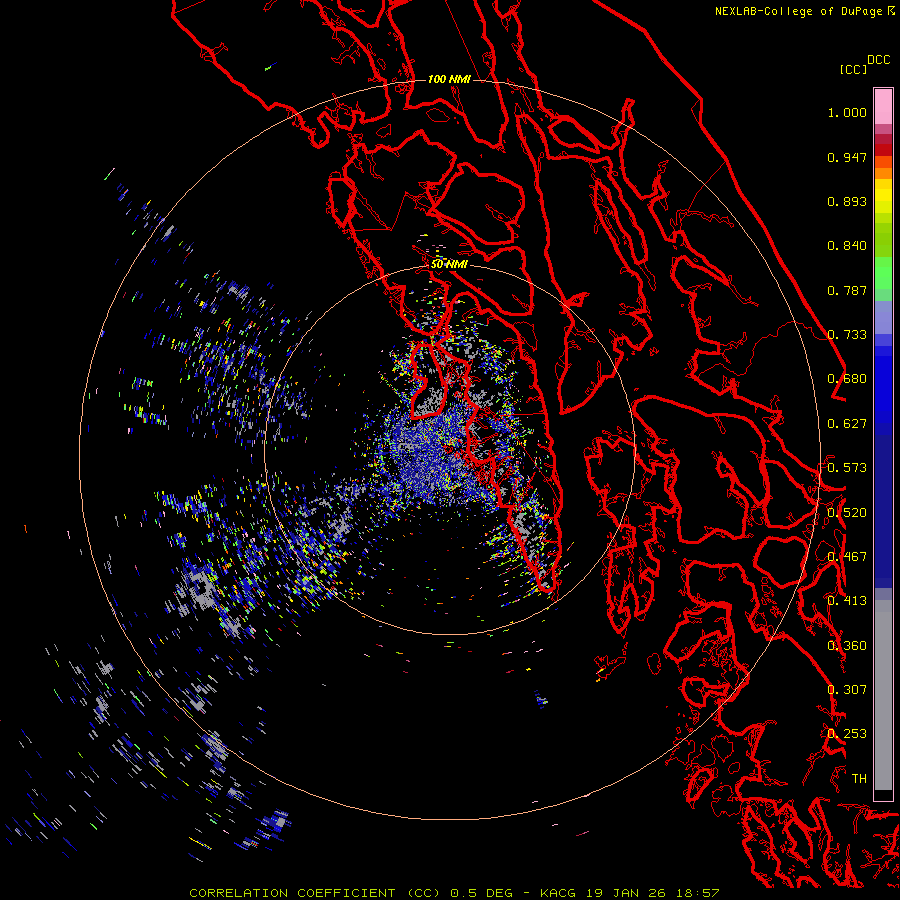900x900 pixels.
Task: Click the 0.413 value on the color scale
Action: pyautogui.click(x=847, y=601)
